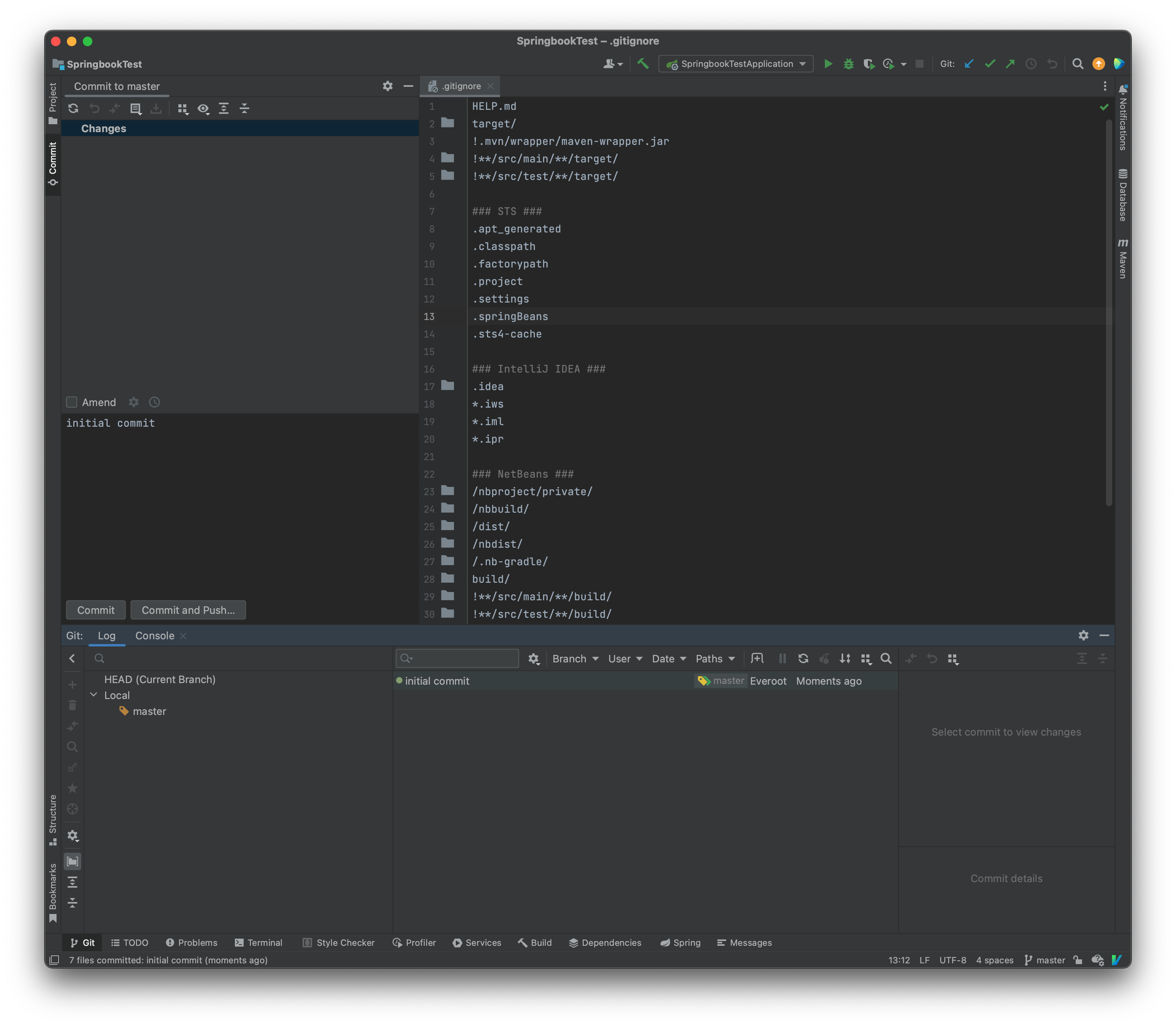Build project with the hammer icon

(x=643, y=64)
